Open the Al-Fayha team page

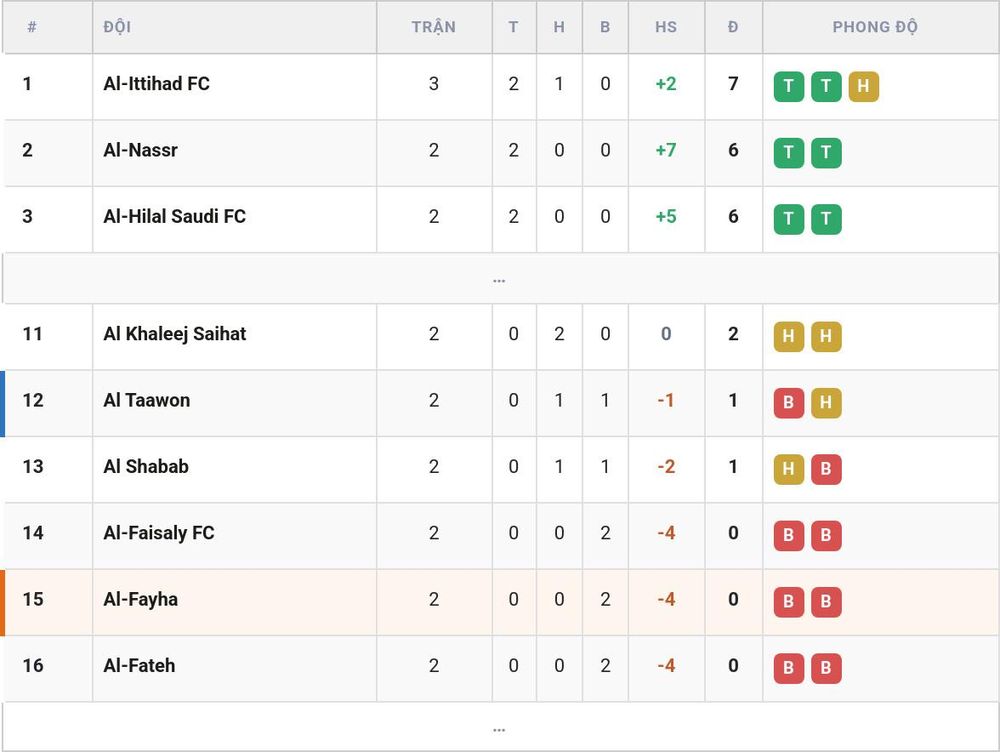pos(140,600)
